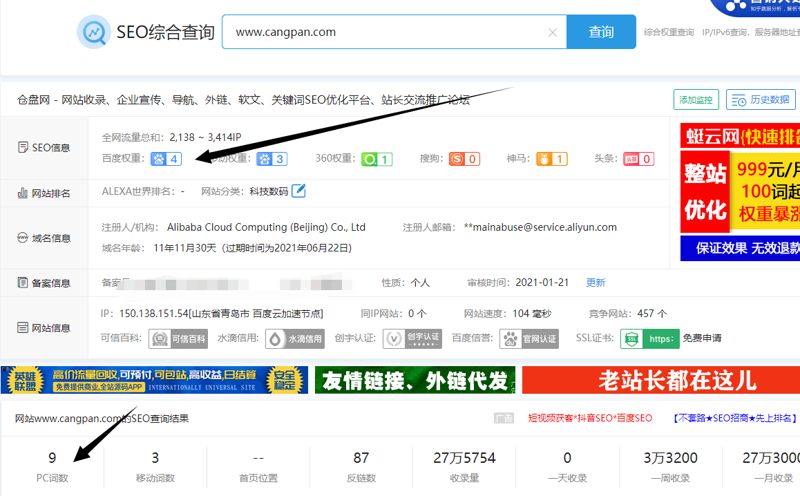Click the 一天收录 value 0
Image resolution: width=800 pixels, height=496 pixels.
point(567,458)
